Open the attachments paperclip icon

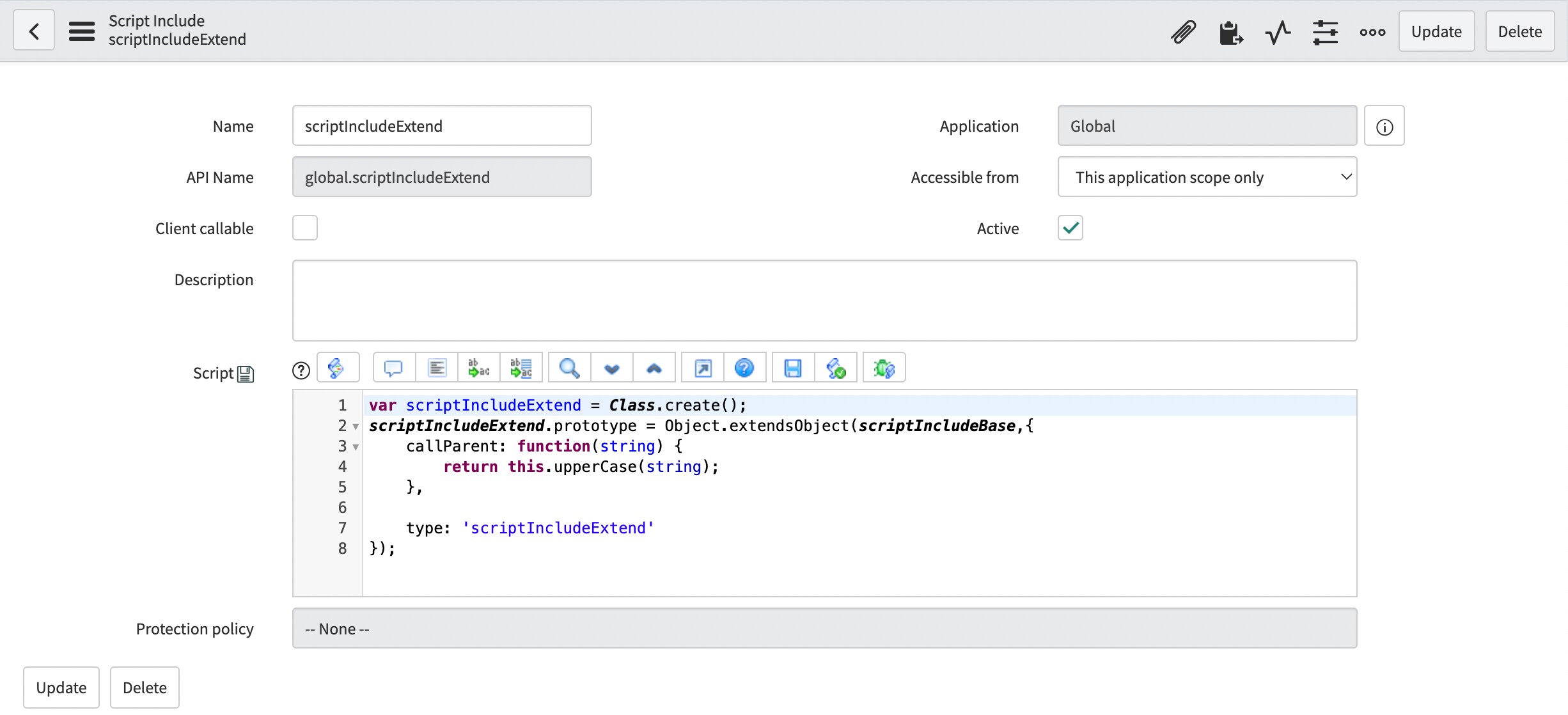coord(1183,31)
